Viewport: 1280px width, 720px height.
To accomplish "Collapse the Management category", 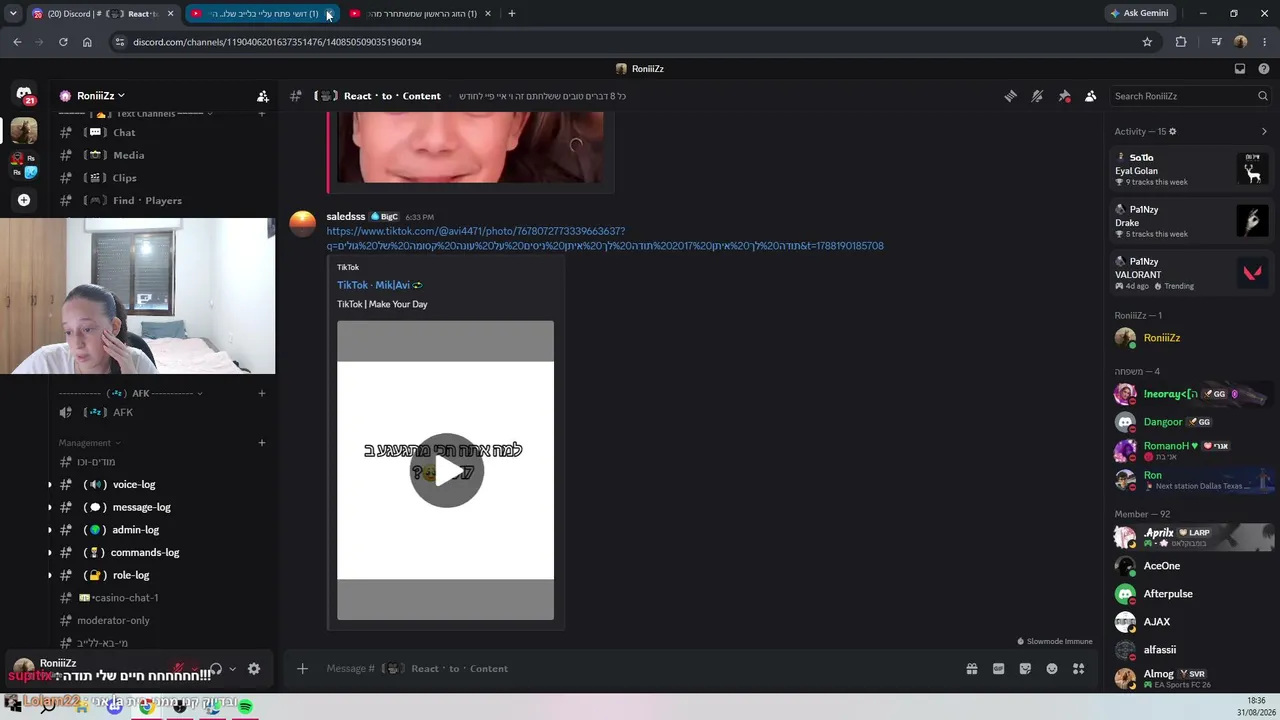I will pyautogui.click(x=89, y=443).
